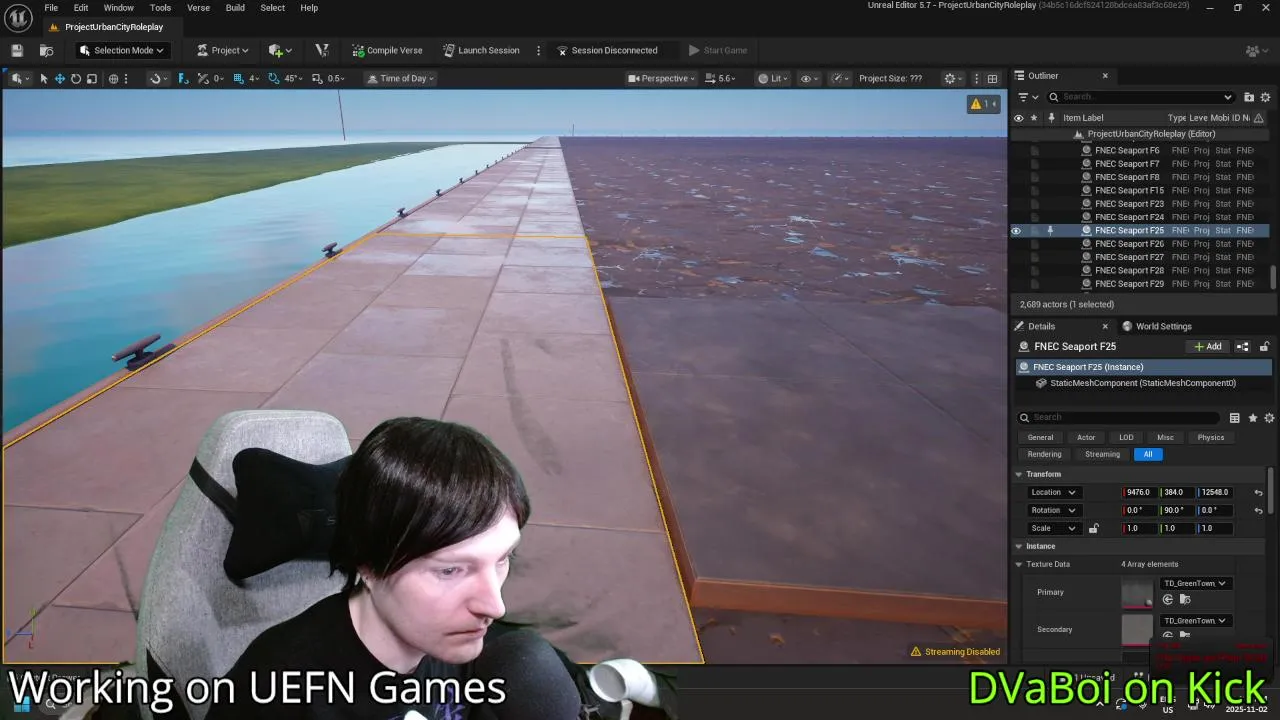Toggle rotation snapping icon
1280x720 pixels.
[274, 78]
